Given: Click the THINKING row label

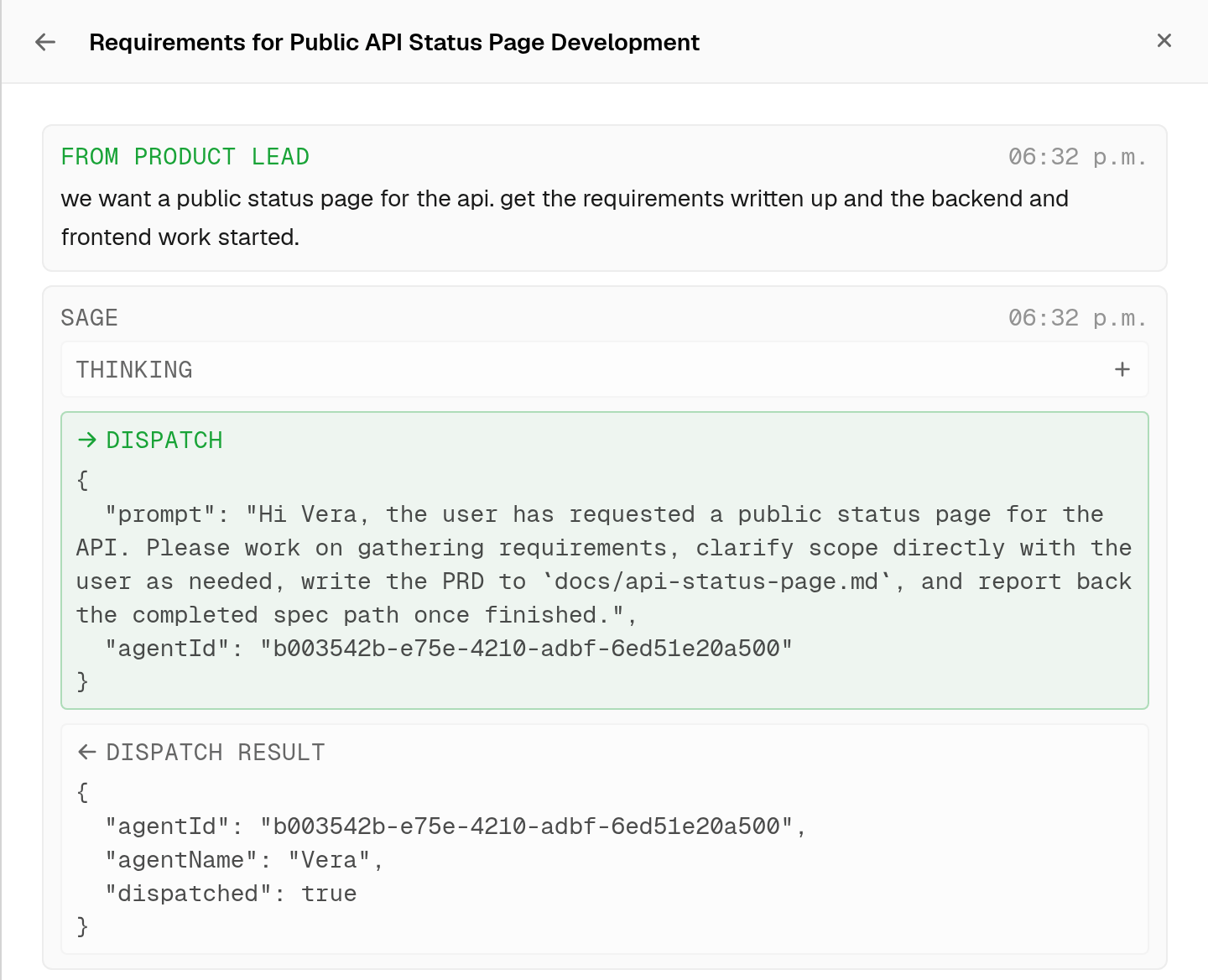Looking at the screenshot, I should click(x=134, y=369).
